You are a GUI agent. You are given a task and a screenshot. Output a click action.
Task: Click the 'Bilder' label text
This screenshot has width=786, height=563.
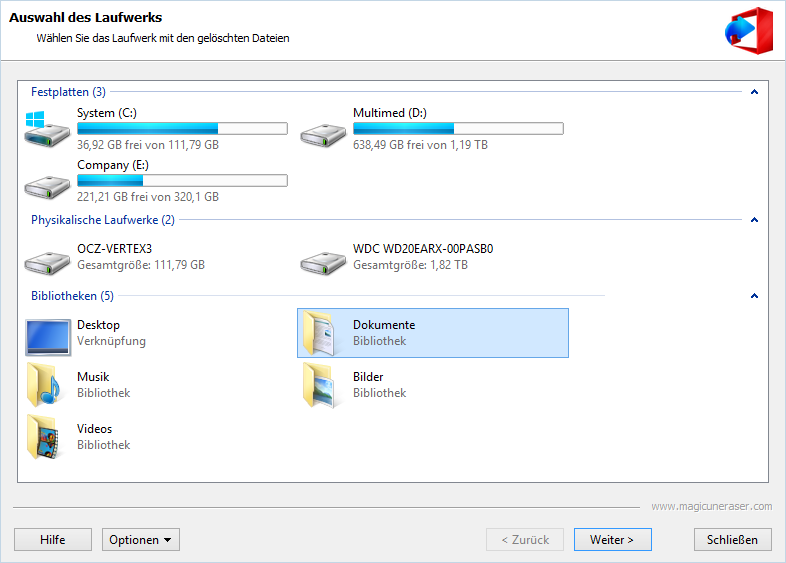point(368,377)
